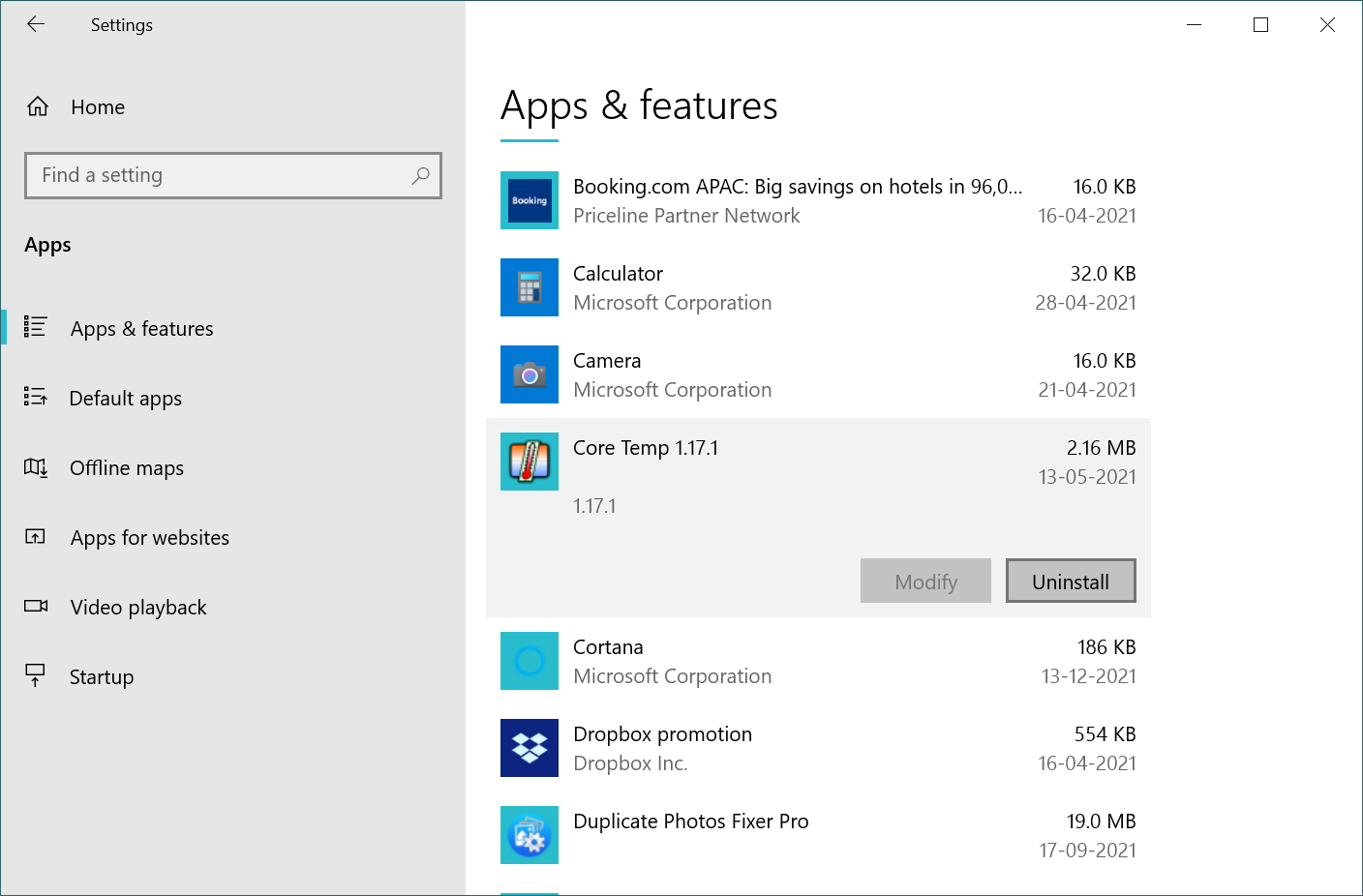
Task: Click the 1.17.1 version text
Action: coord(594,506)
